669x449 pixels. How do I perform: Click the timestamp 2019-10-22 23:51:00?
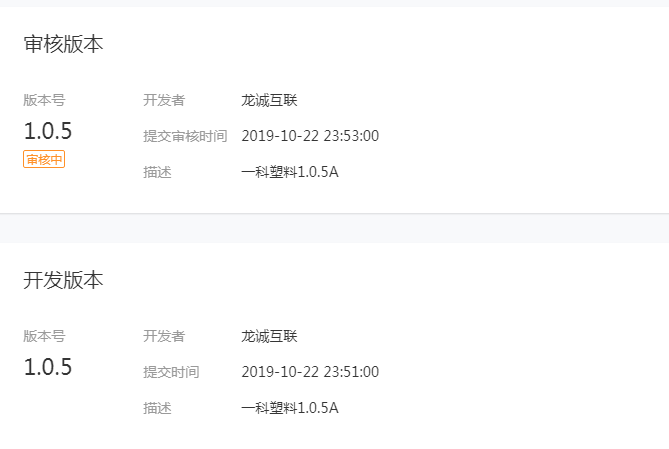pyautogui.click(x=310, y=372)
